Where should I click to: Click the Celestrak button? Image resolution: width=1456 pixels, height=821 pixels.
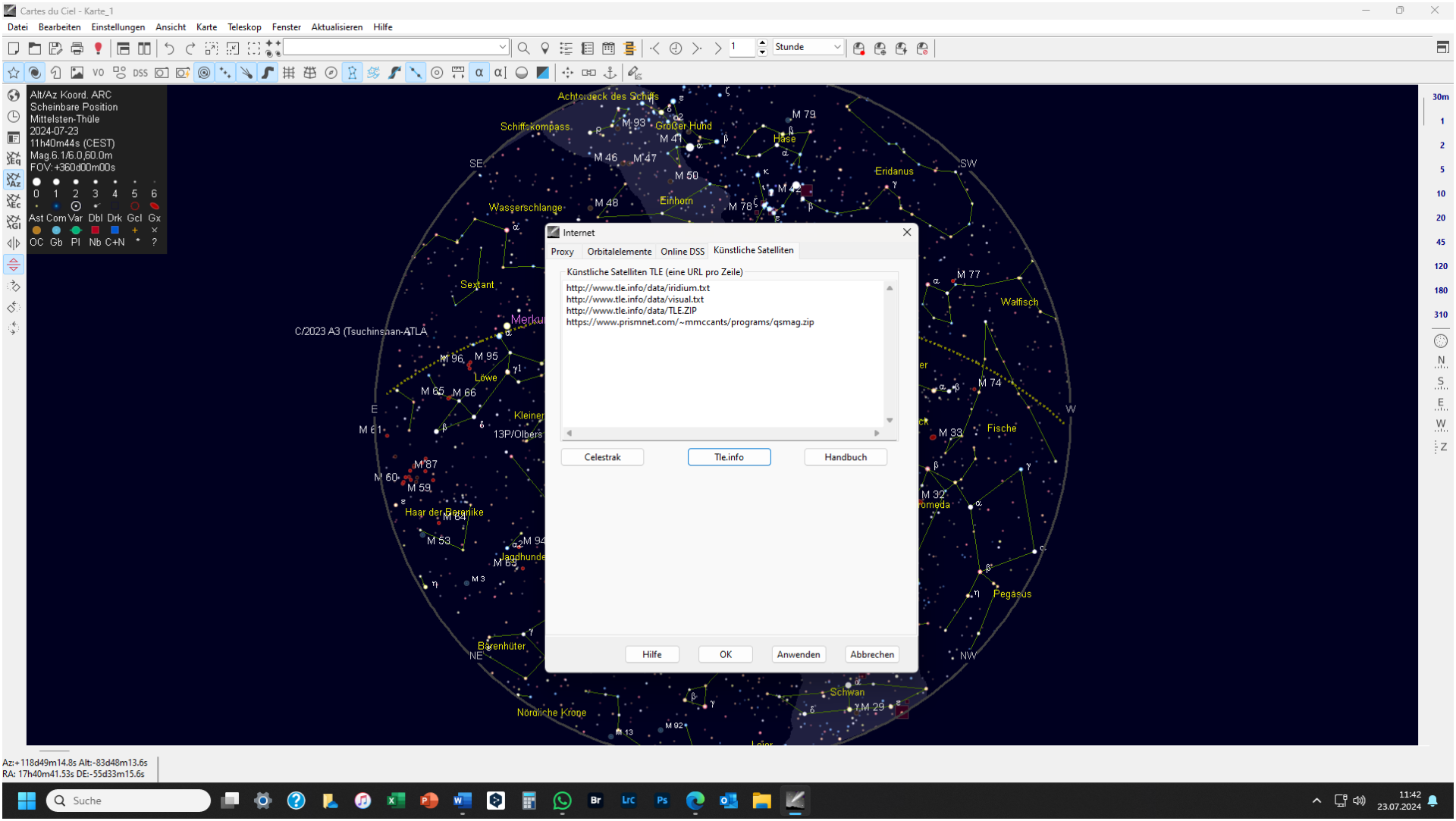coord(602,458)
